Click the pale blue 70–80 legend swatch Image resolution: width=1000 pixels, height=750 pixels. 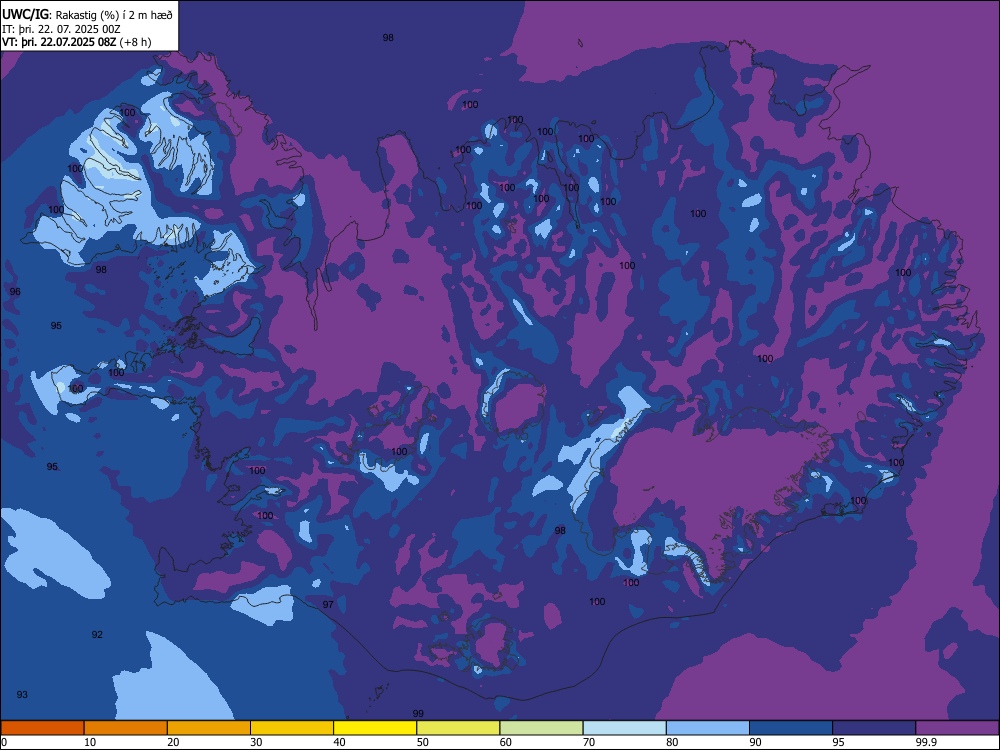pyautogui.click(x=624, y=728)
